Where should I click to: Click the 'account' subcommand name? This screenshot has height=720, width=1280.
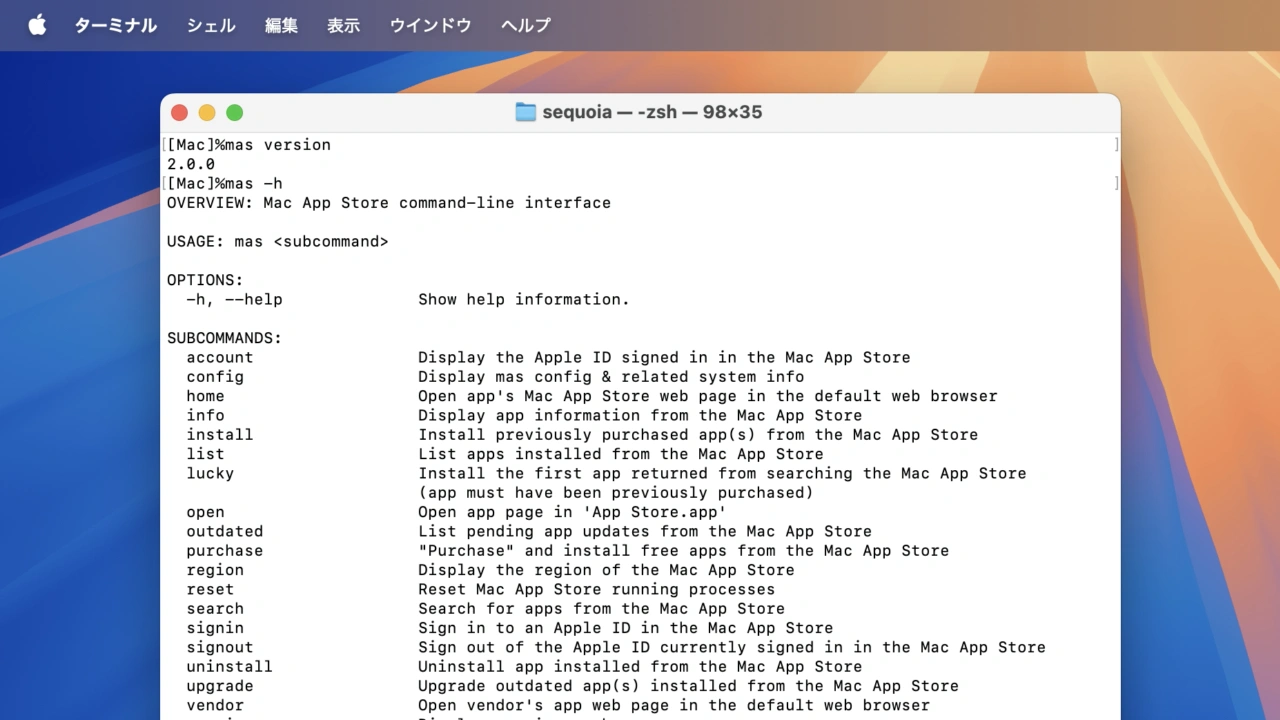point(219,357)
